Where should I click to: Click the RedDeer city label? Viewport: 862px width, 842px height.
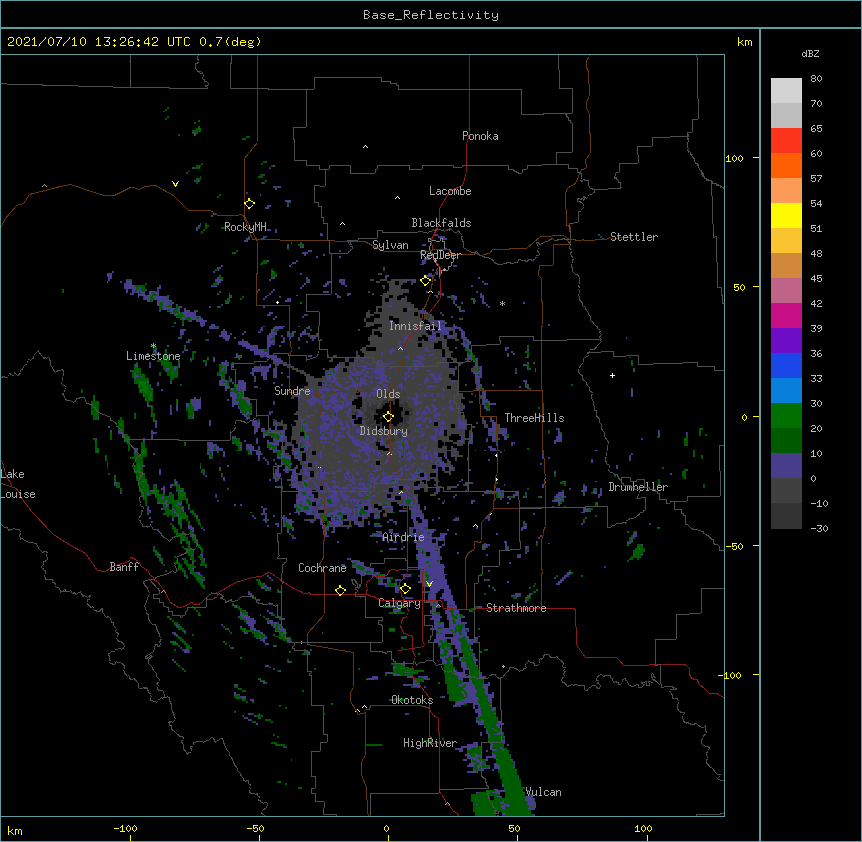(440, 255)
